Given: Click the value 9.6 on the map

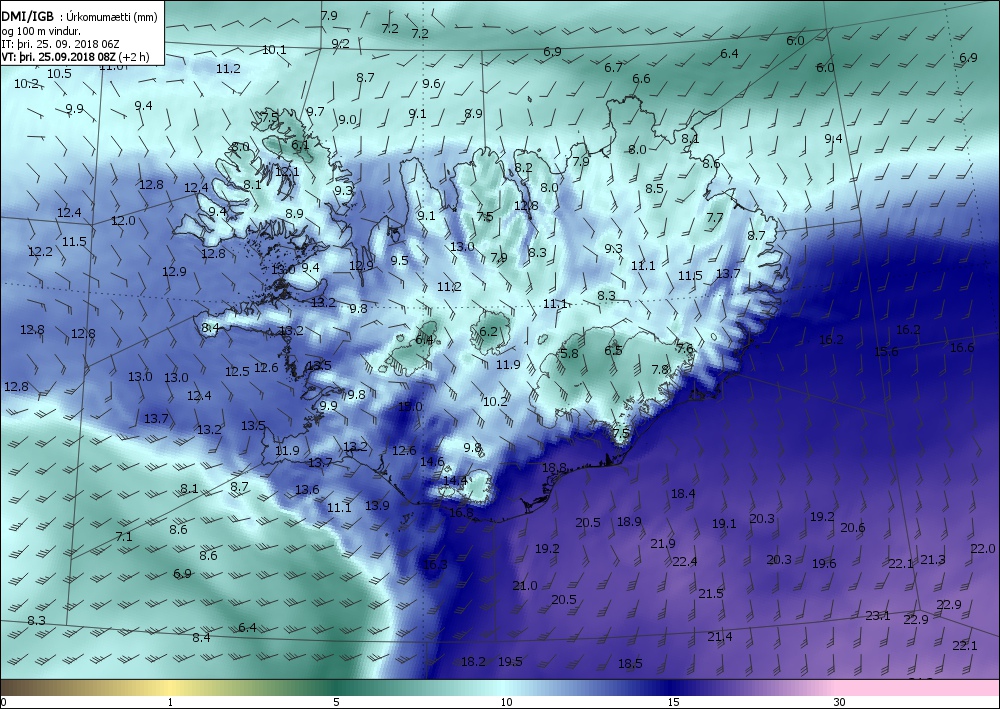Looking at the screenshot, I should click(x=431, y=83).
